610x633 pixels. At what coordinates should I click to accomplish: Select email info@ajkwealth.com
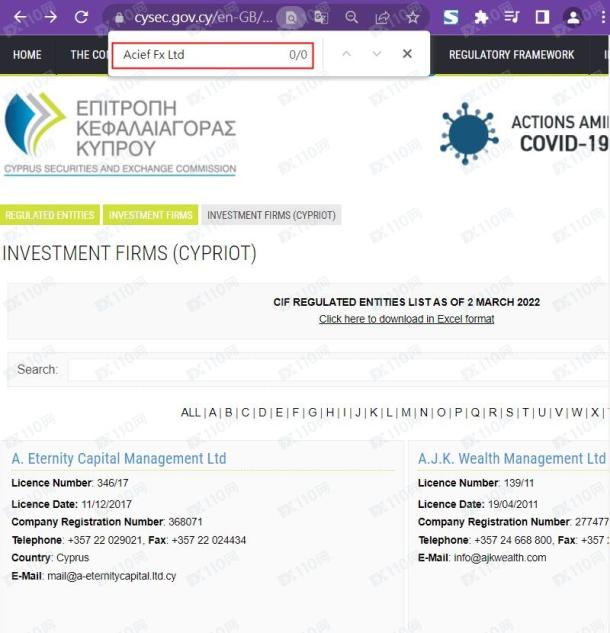(x=500, y=558)
